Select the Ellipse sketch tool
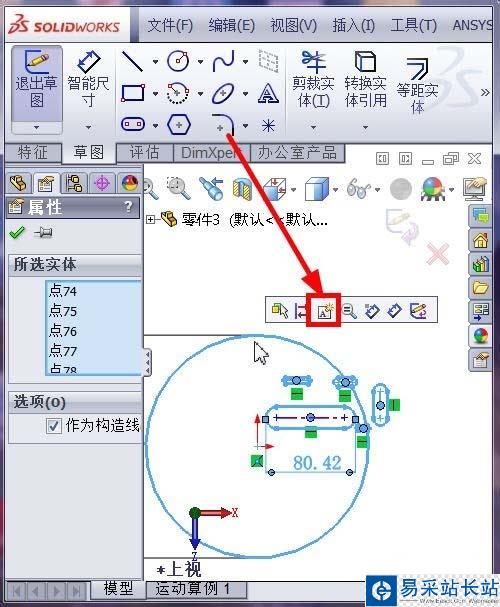The image size is (500, 607). tap(223, 93)
